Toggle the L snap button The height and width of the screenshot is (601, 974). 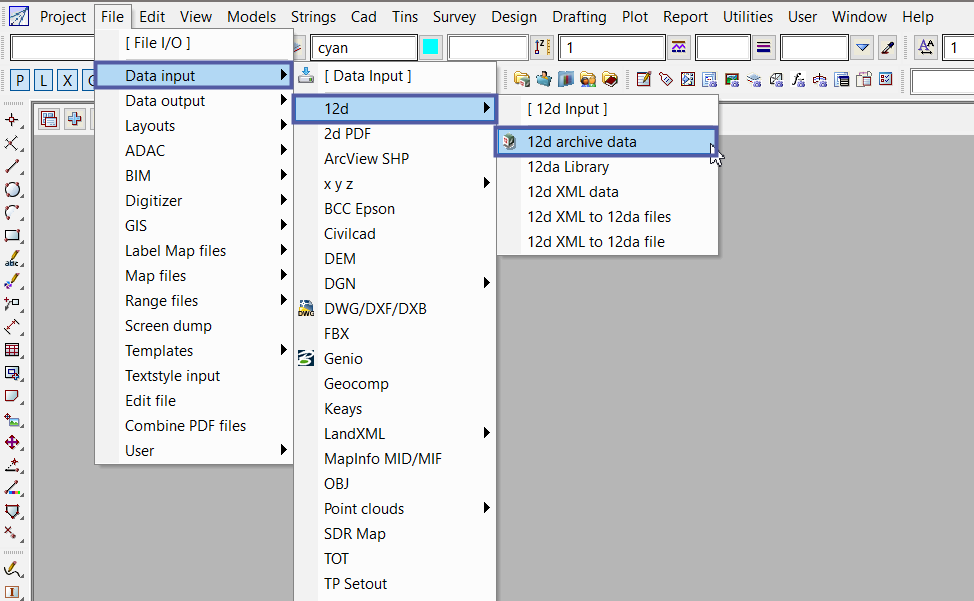43,81
